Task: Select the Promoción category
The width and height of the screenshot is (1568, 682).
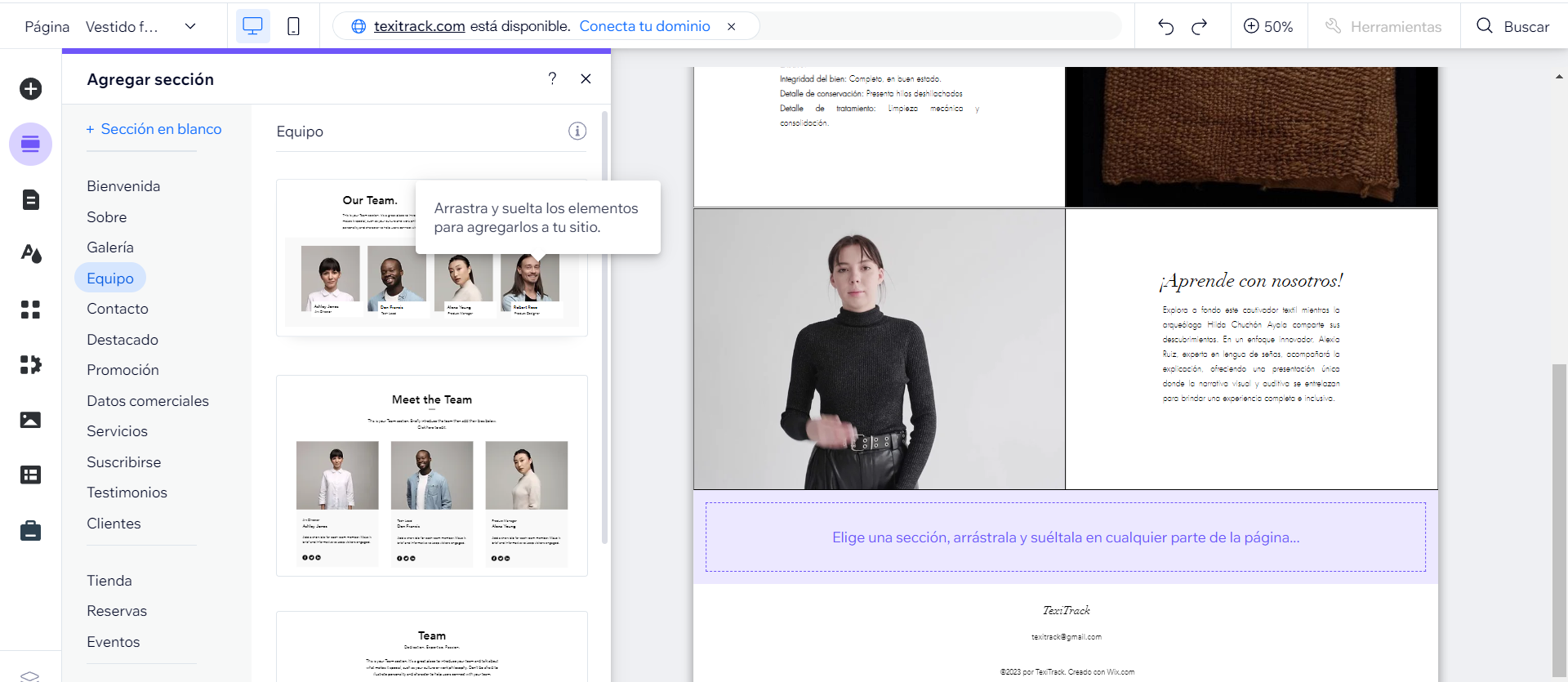Action: pos(122,370)
